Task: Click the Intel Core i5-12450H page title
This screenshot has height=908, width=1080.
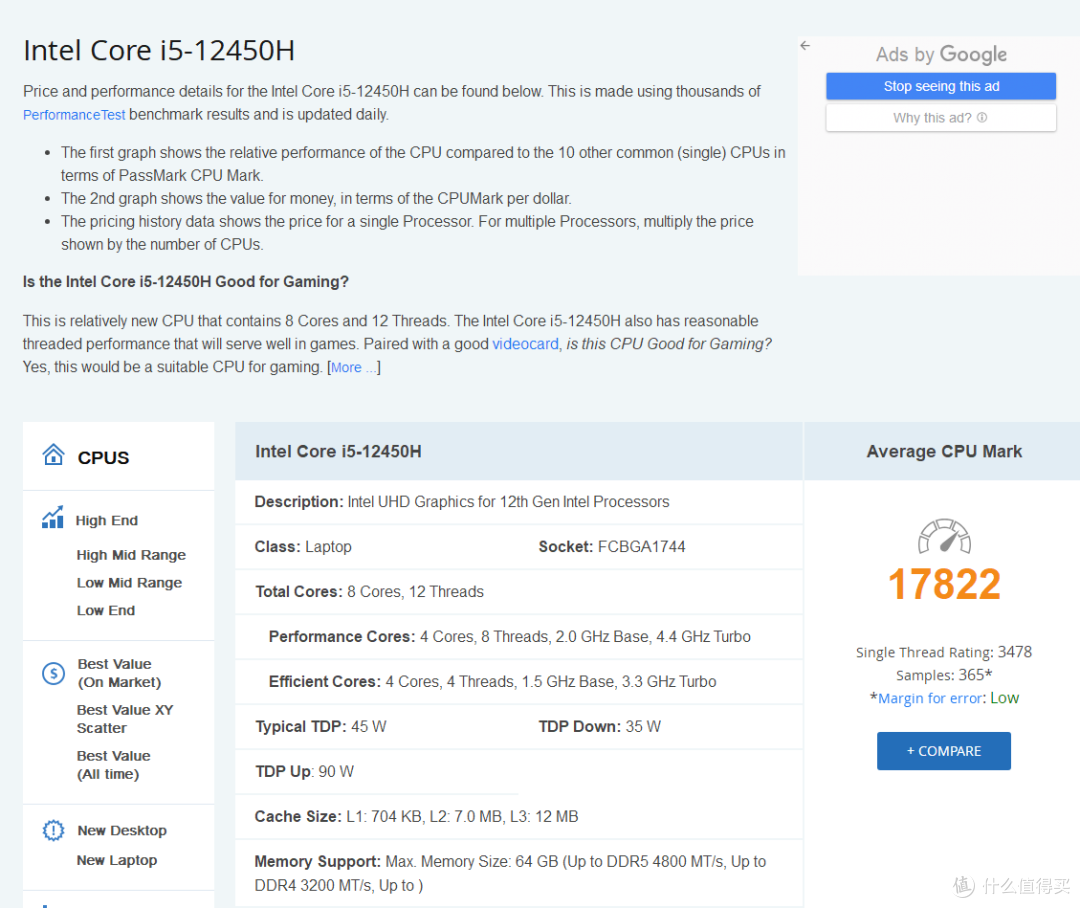Action: pyautogui.click(x=159, y=51)
